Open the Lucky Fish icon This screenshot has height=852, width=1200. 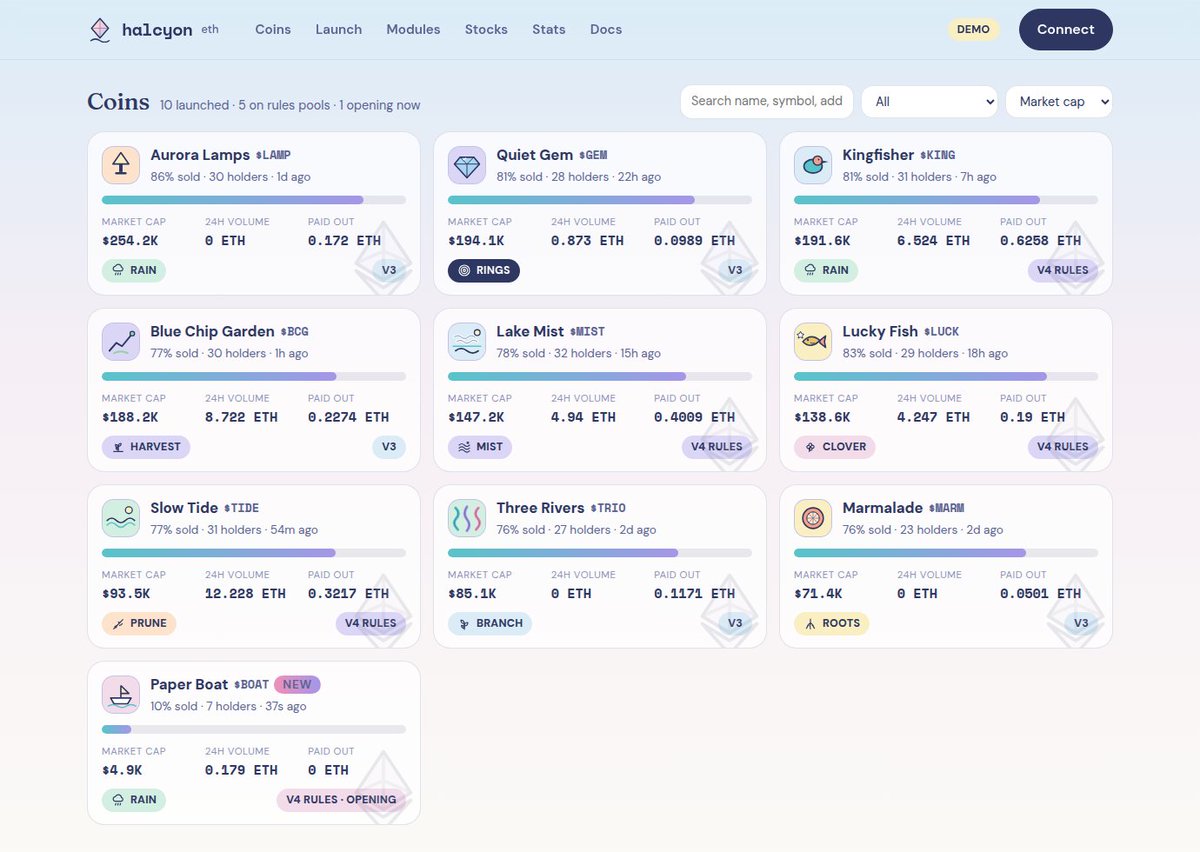(813, 341)
